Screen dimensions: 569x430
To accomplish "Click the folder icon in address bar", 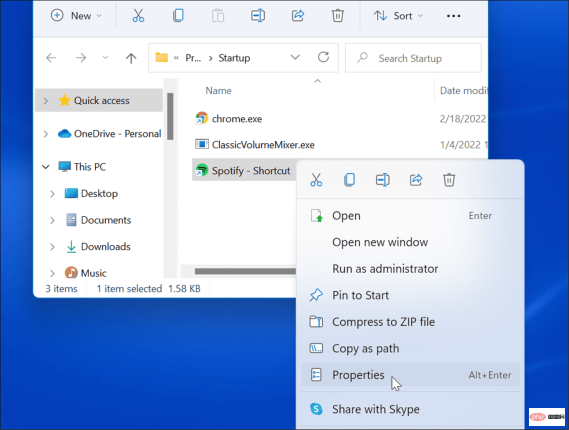I will pyautogui.click(x=161, y=57).
